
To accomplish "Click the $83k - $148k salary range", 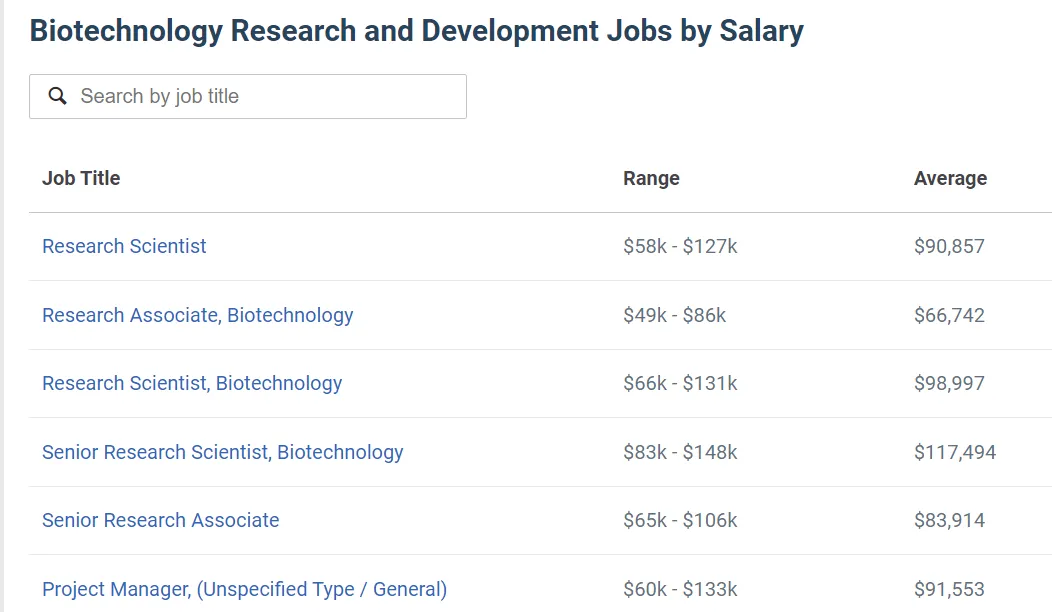I will point(680,452).
